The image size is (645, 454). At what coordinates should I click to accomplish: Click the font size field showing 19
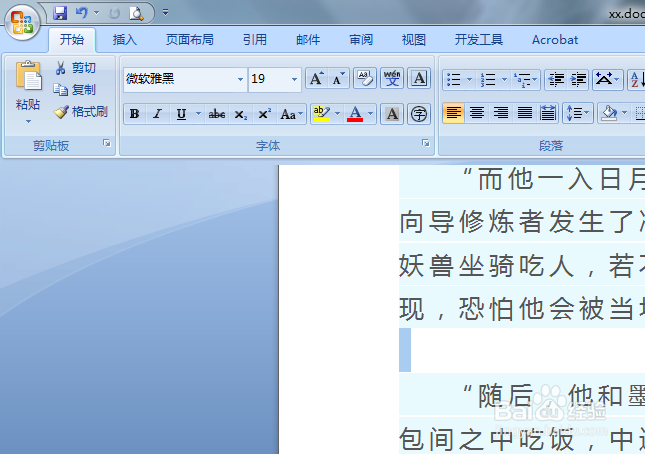coord(268,79)
